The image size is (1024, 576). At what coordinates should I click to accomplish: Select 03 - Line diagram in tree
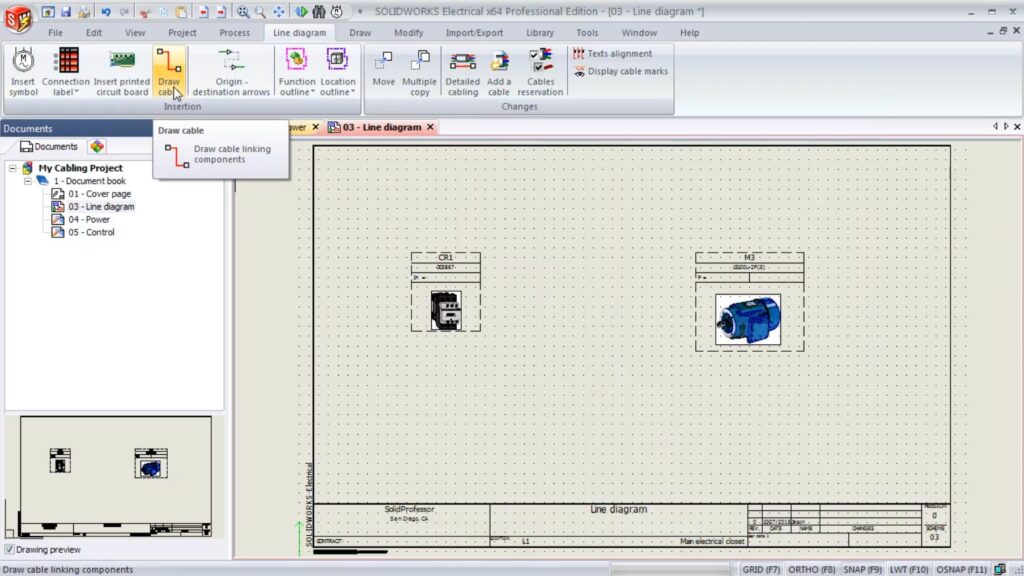(x=101, y=206)
